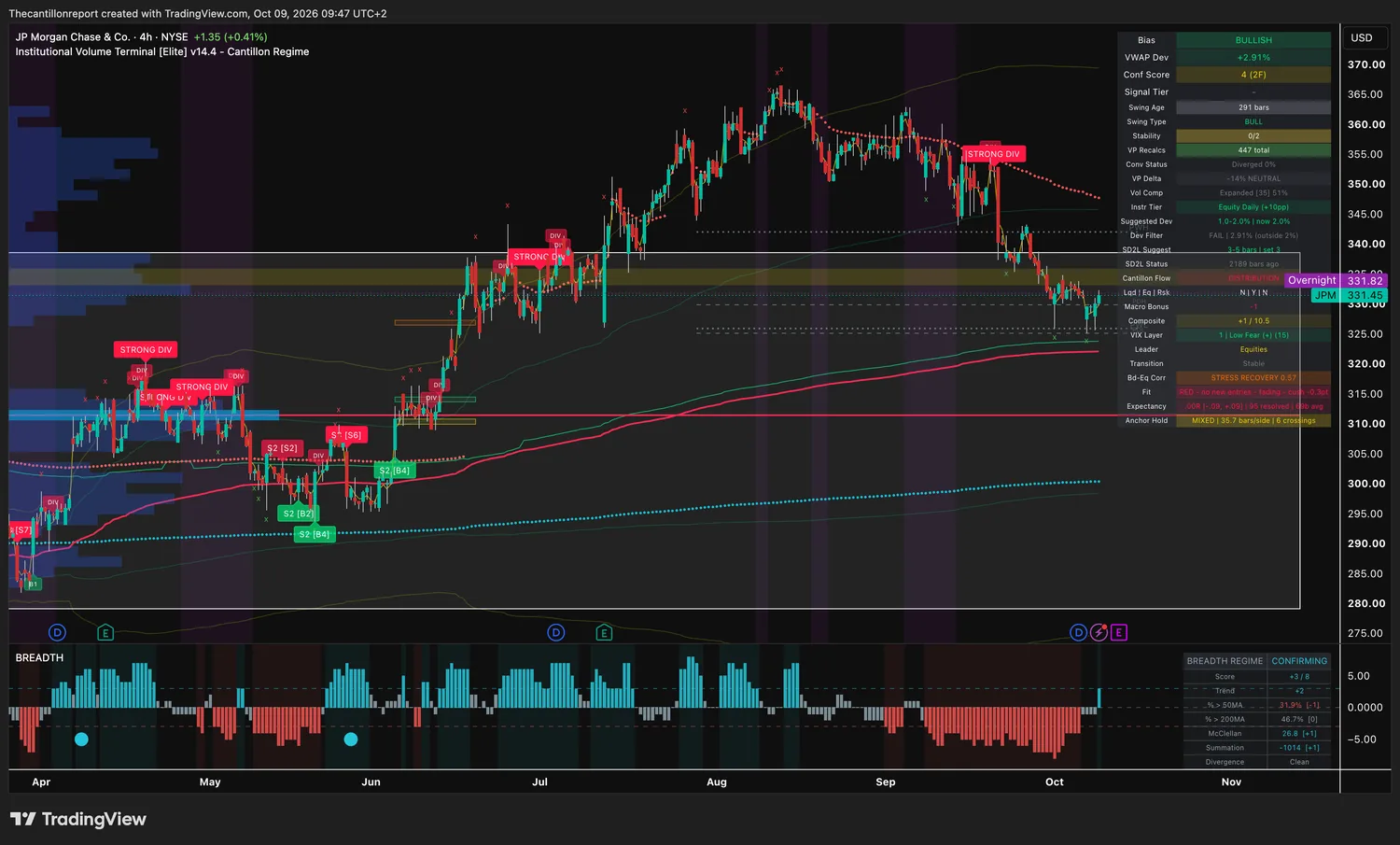Click the Swing Age '291 bars' cell
The width and height of the screenshot is (1400, 845).
[1253, 107]
